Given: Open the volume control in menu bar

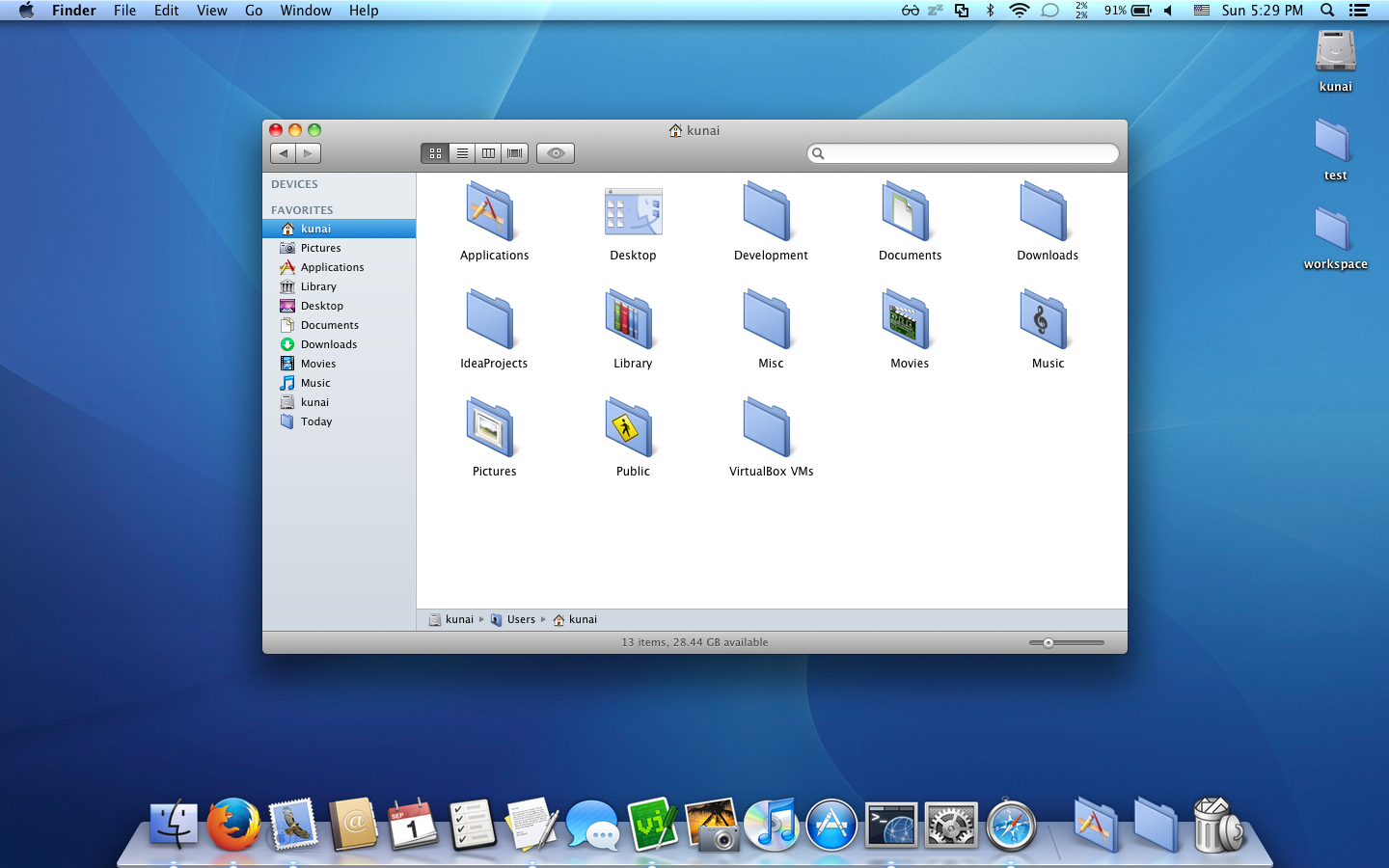Looking at the screenshot, I should click(x=1168, y=11).
